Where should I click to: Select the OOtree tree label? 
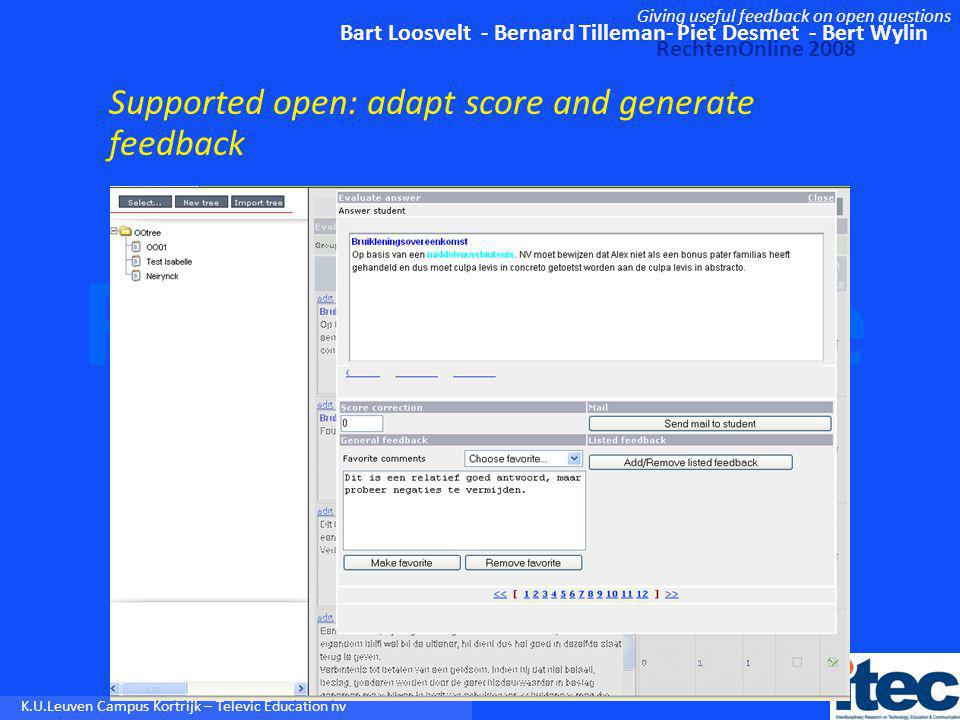(x=148, y=233)
